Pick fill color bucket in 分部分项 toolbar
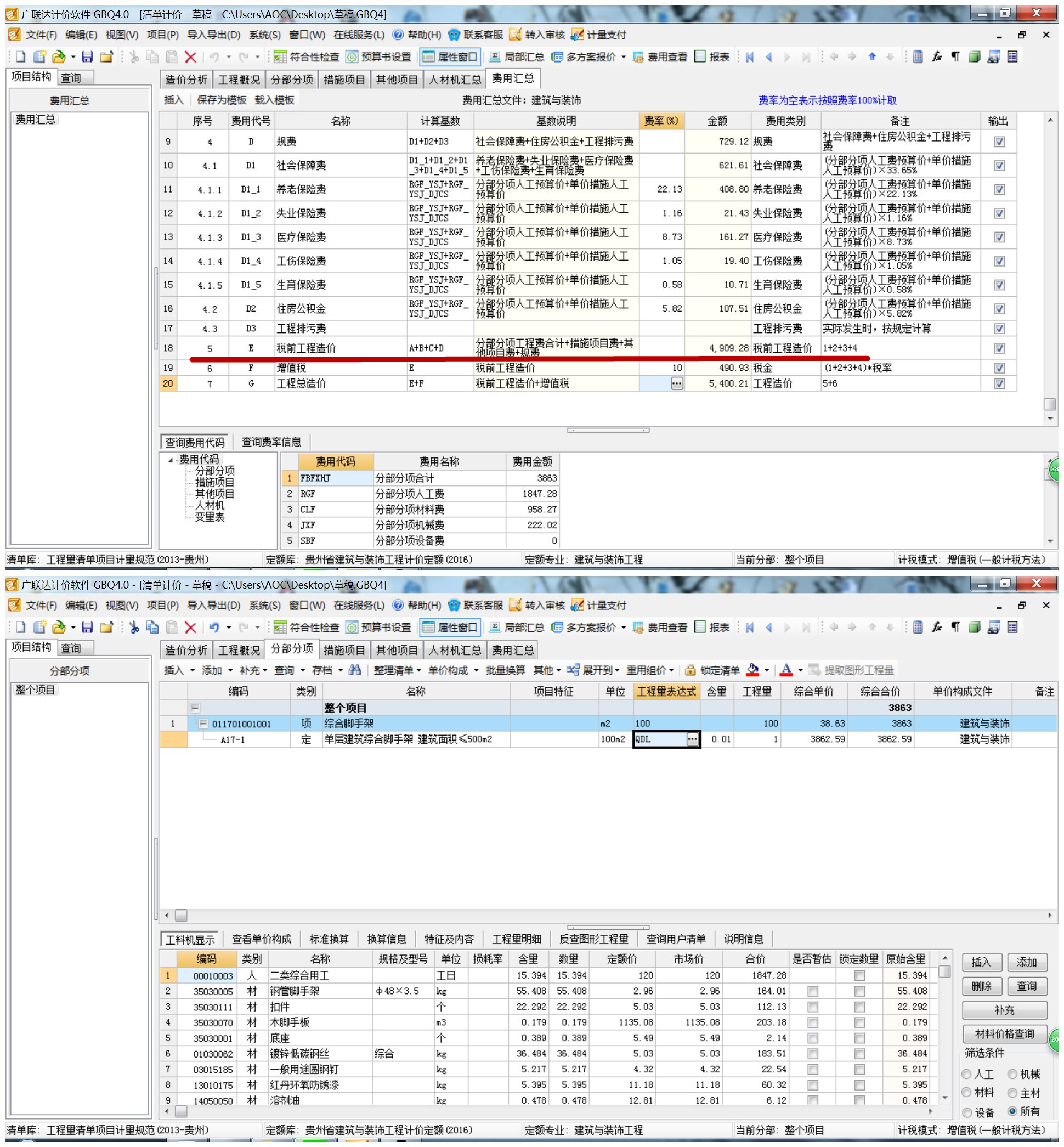The height and width of the screenshot is (1147, 1064). coord(752,670)
